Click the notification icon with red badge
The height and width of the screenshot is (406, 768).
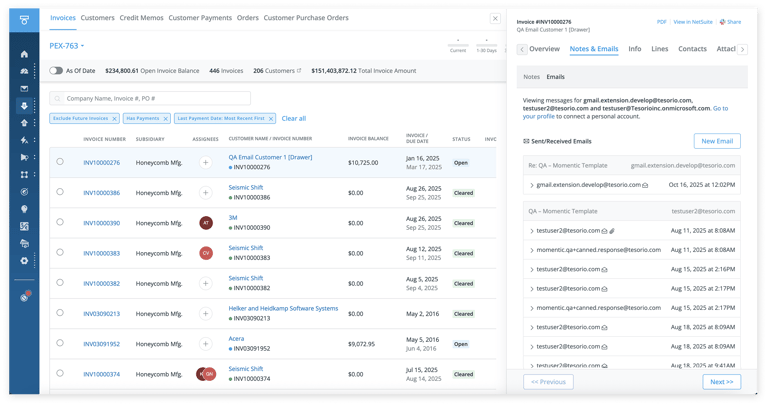tap(25, 296)
